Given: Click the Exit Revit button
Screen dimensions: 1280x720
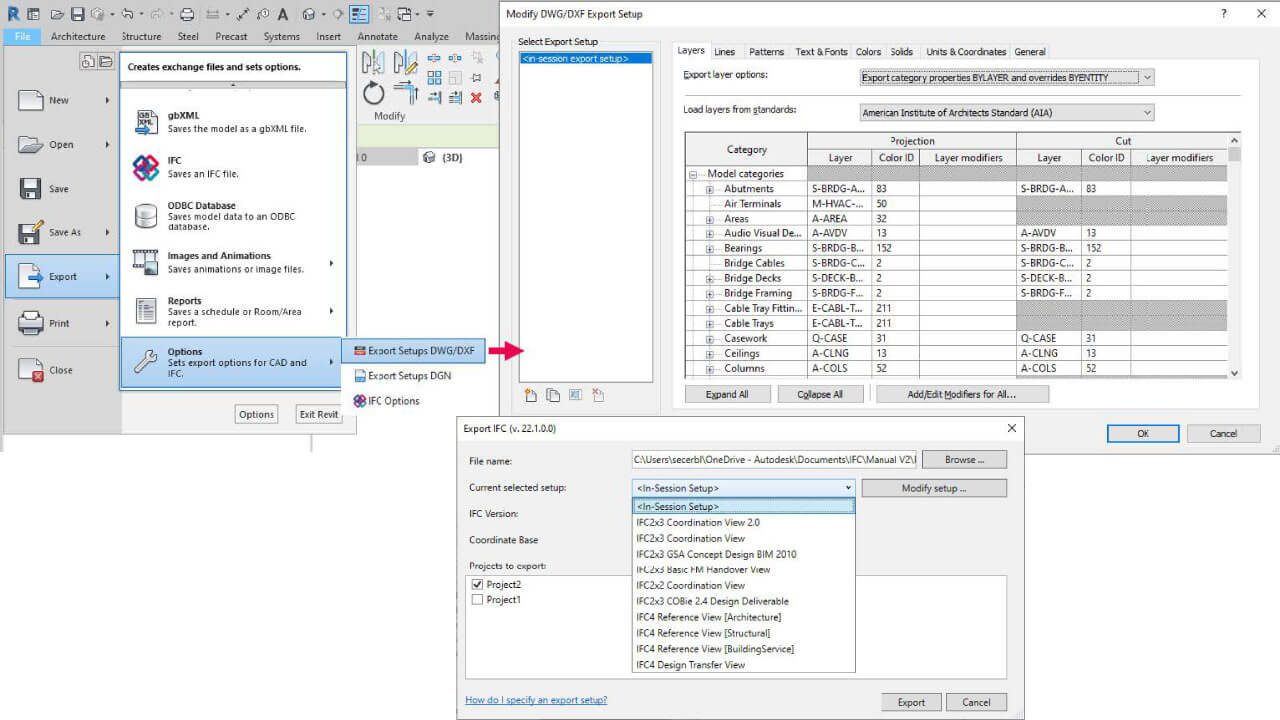Looking at the screenshot, I should (x=319, y=414).
